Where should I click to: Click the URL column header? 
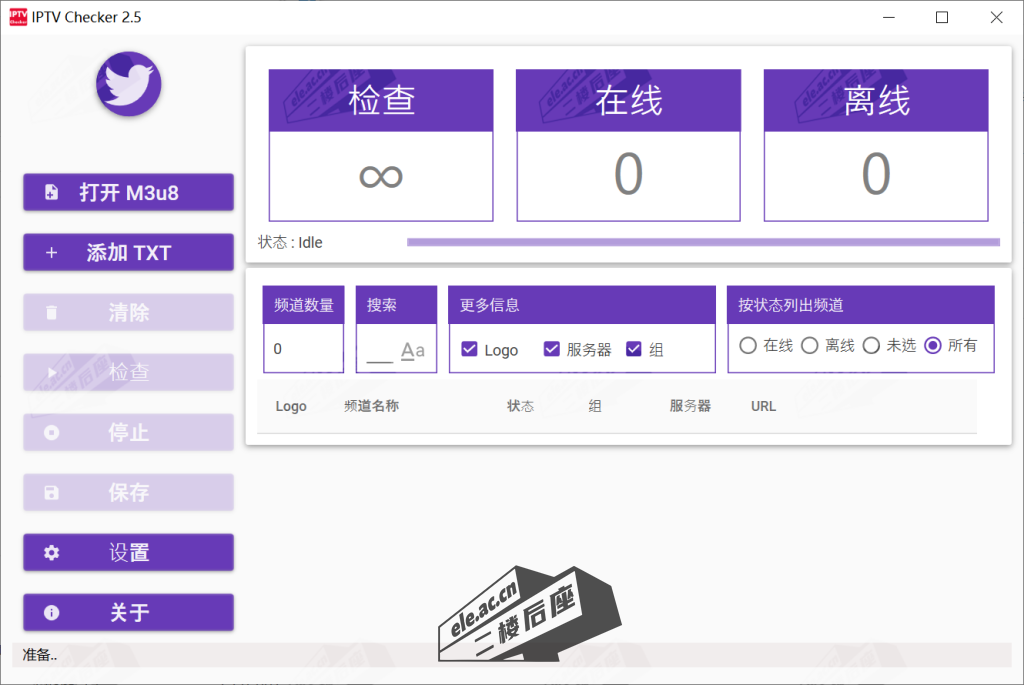[x=763, y=406]
